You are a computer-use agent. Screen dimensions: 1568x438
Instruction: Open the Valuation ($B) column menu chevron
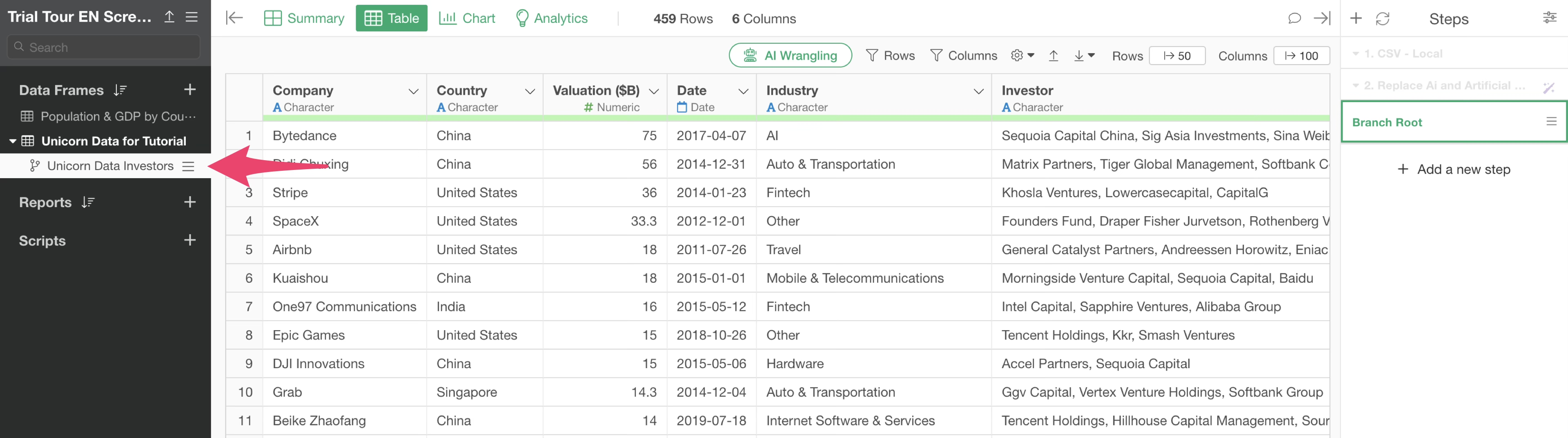point(654,92)
